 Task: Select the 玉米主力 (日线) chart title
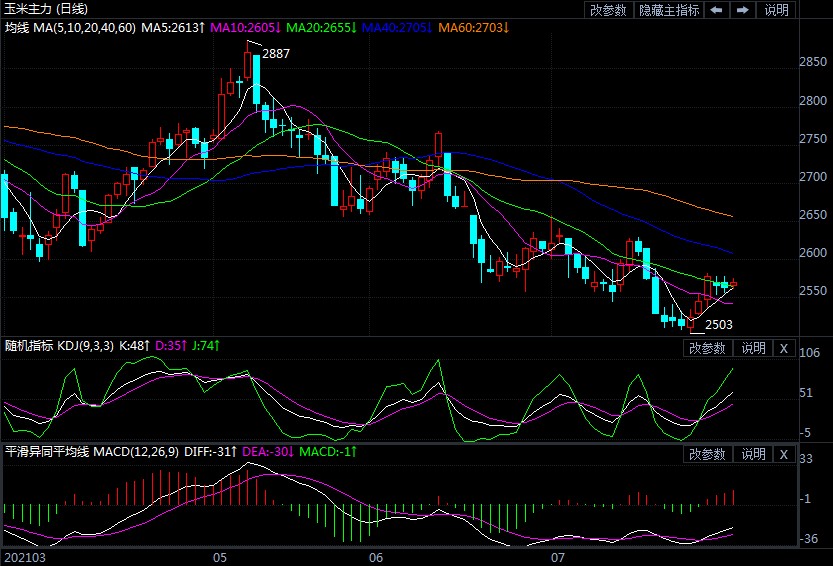(x=46, y=9)
